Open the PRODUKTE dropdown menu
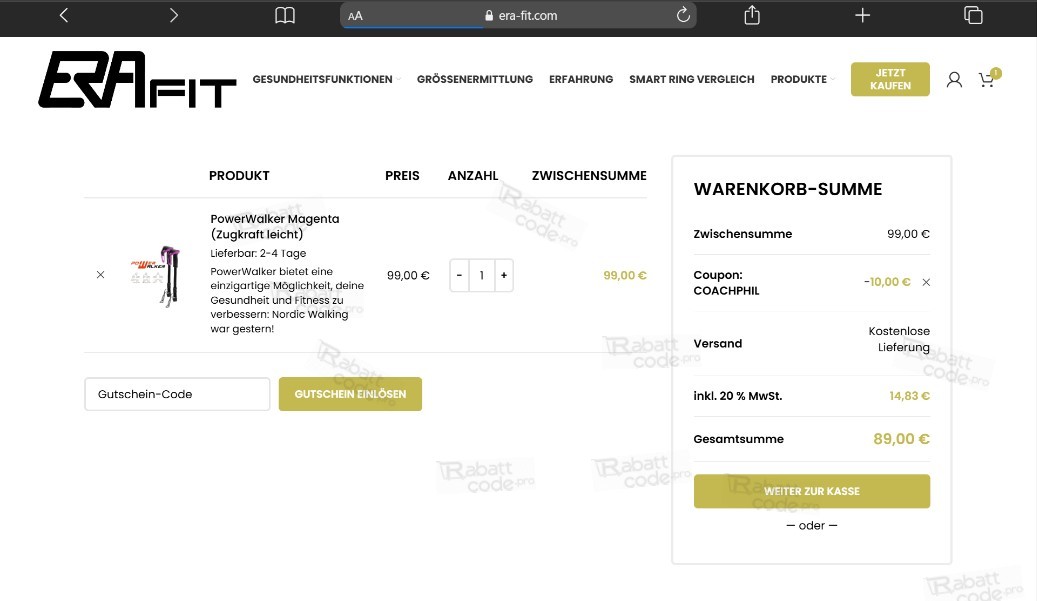The width and height of the screenshot is (1037, 601). [798, 79]
